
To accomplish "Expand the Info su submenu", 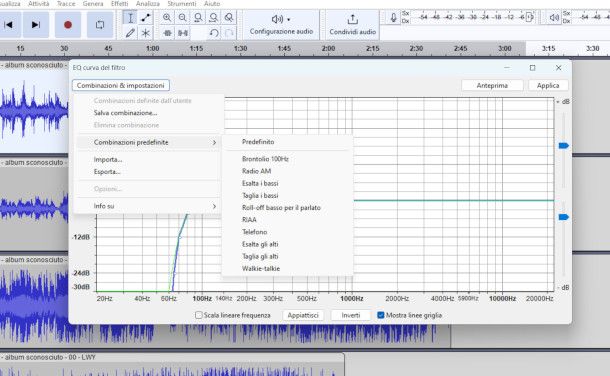I will (149, 206).
